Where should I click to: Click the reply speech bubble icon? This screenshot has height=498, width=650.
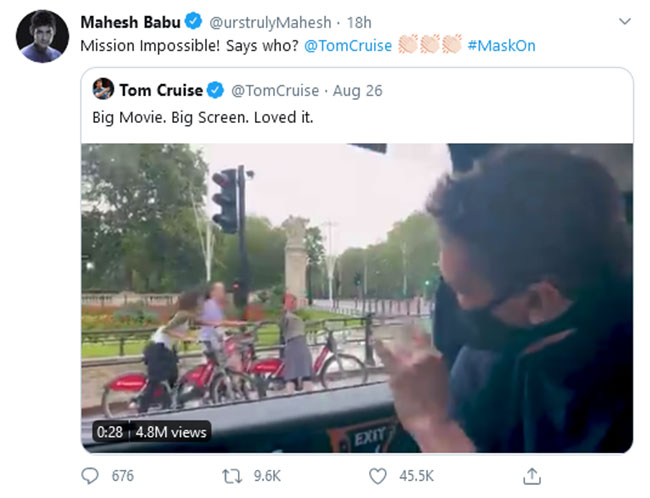91,475
